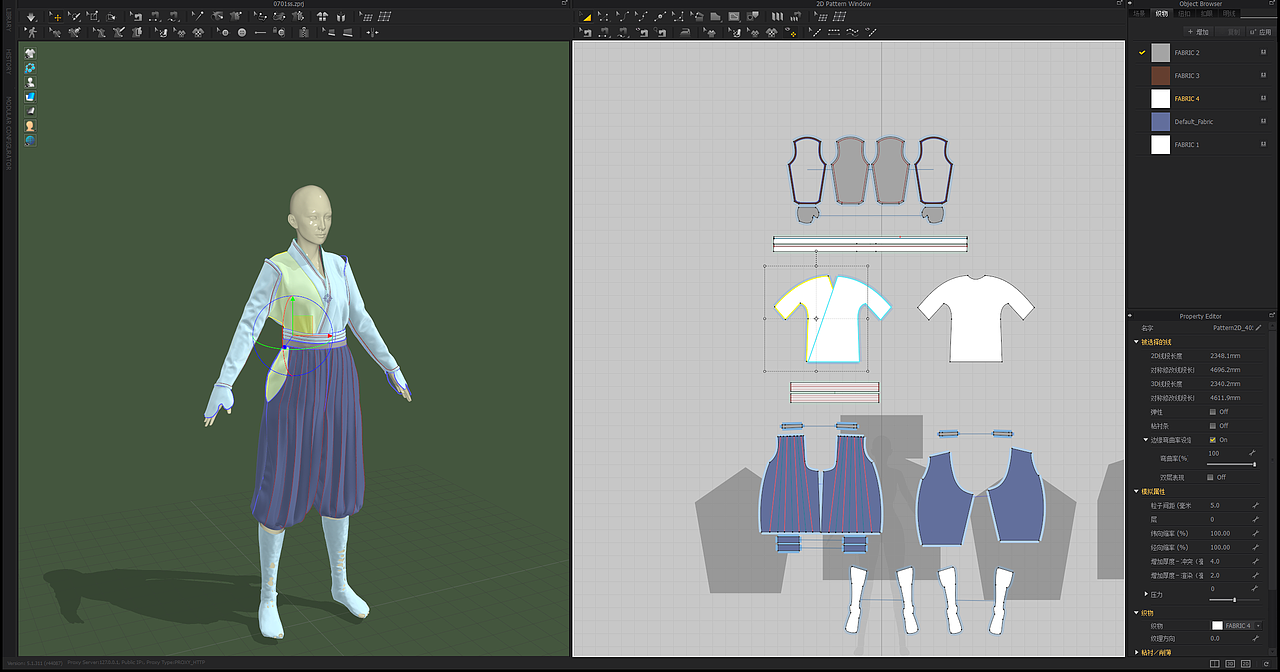The image size is (1280, 672).
Task: Select the Select/Move tool with yellow cross
Action: (55, 17)
